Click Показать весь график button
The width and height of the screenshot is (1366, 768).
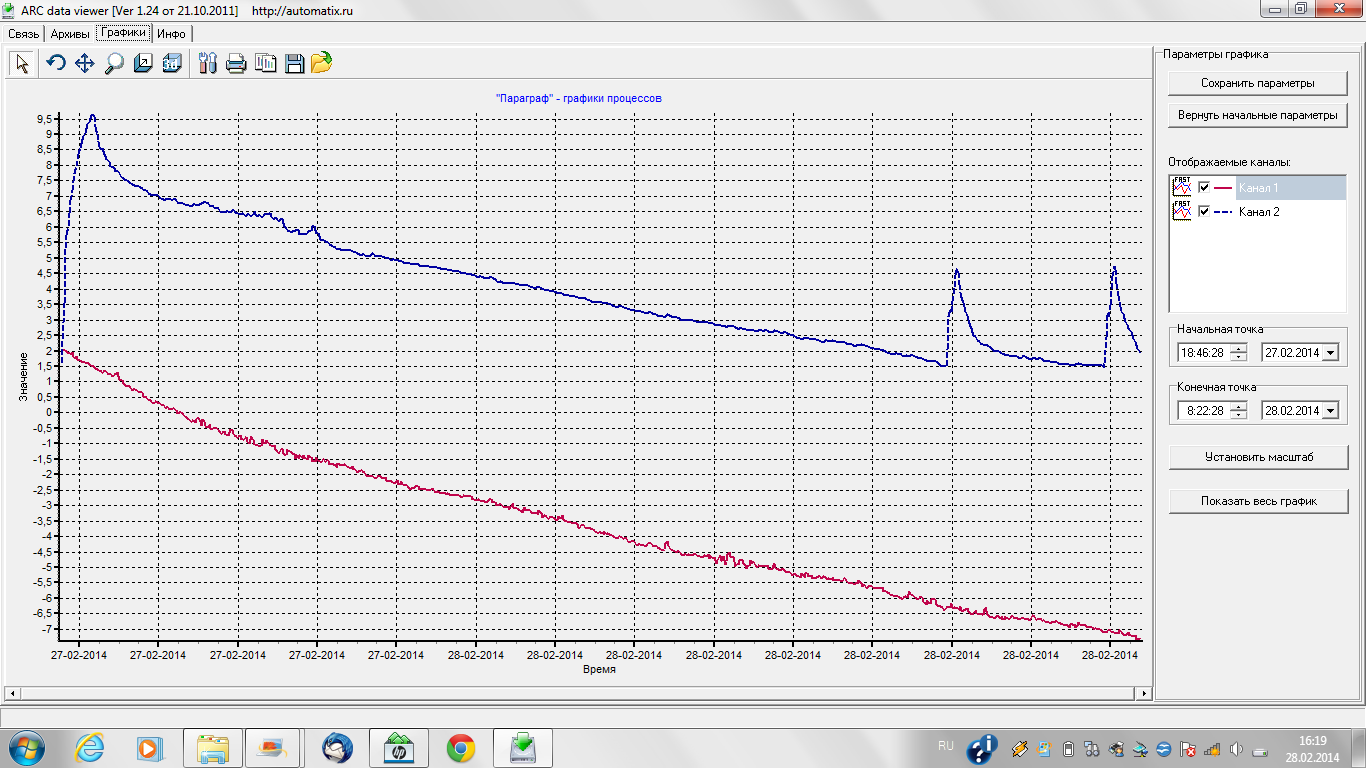(x=1258, y=501)
